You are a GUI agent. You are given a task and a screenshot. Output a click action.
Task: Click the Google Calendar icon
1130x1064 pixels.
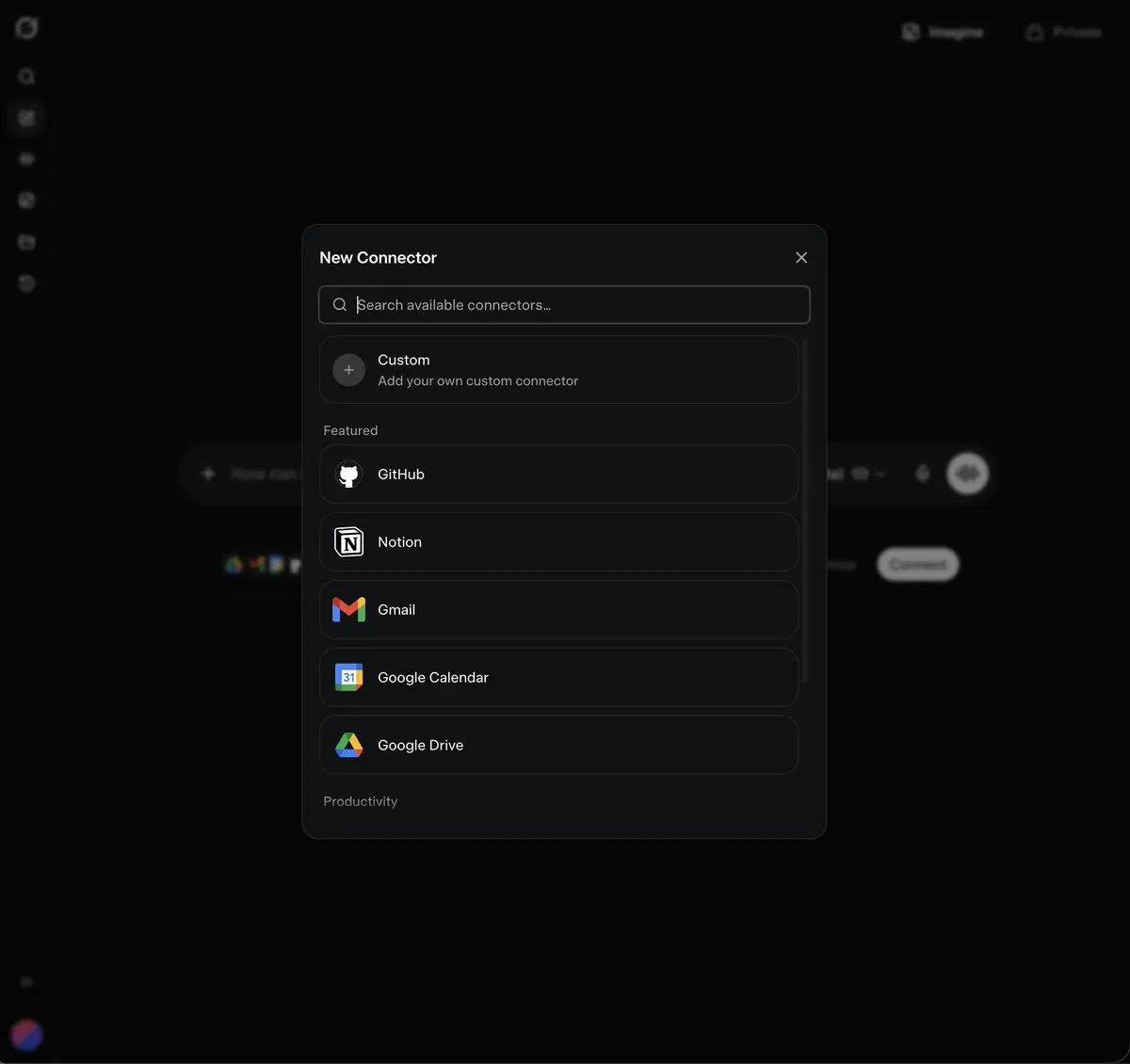[348, 677]
